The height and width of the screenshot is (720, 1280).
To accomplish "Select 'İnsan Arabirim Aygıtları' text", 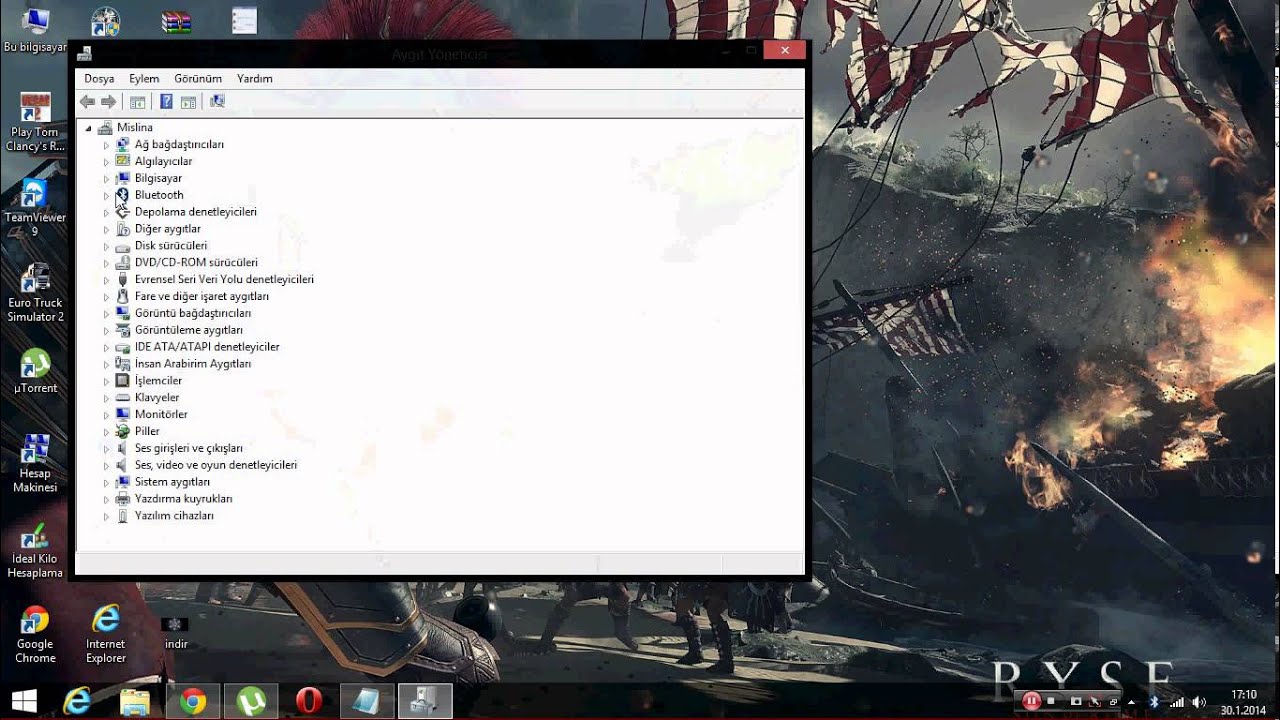I will tap(193, 364).
